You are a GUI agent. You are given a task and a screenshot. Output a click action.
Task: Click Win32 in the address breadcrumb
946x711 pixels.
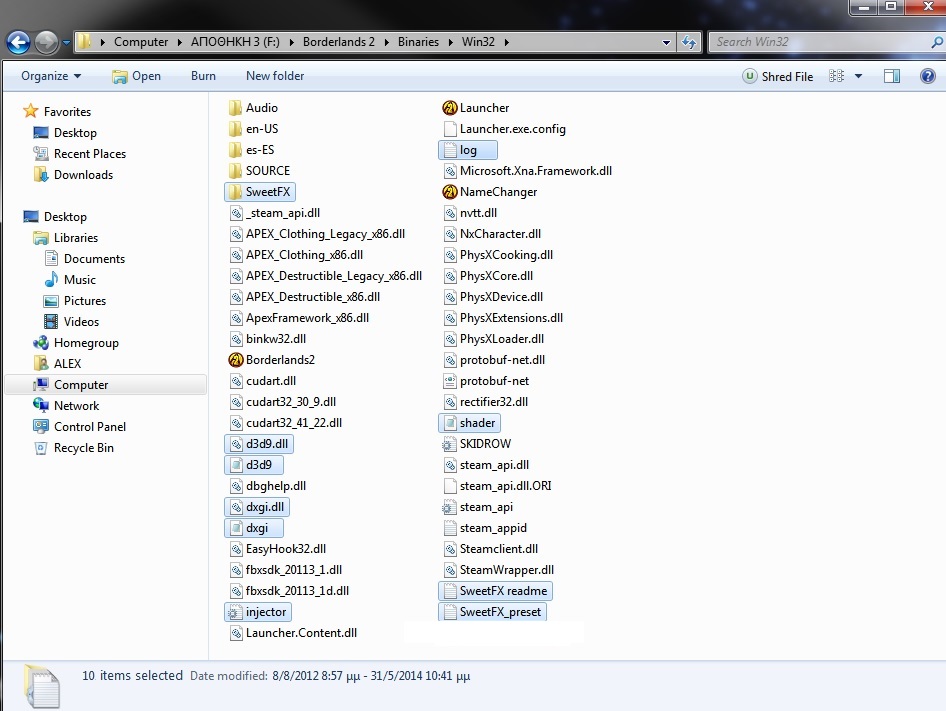478,42
